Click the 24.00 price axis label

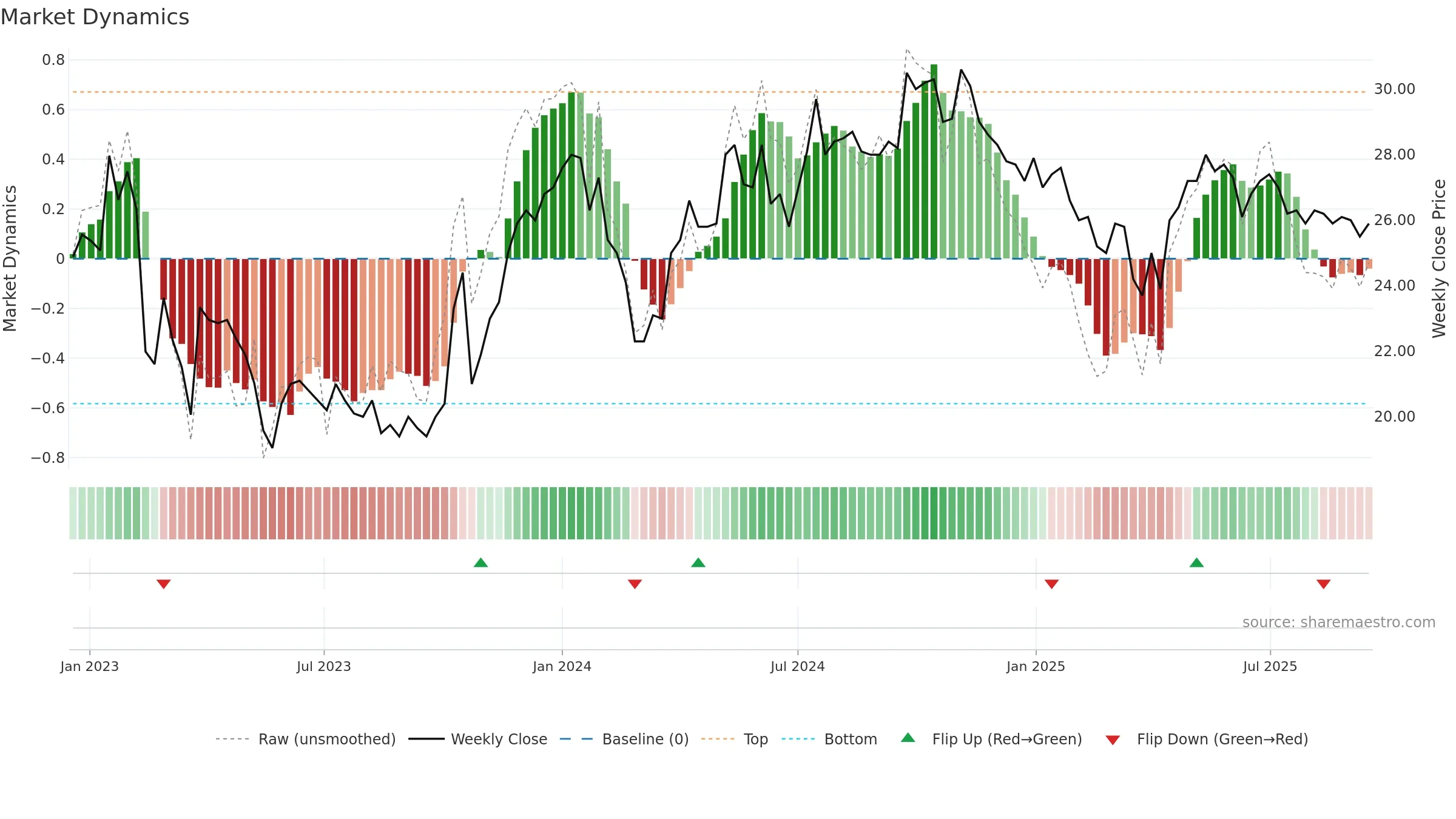pos(1395,286)
